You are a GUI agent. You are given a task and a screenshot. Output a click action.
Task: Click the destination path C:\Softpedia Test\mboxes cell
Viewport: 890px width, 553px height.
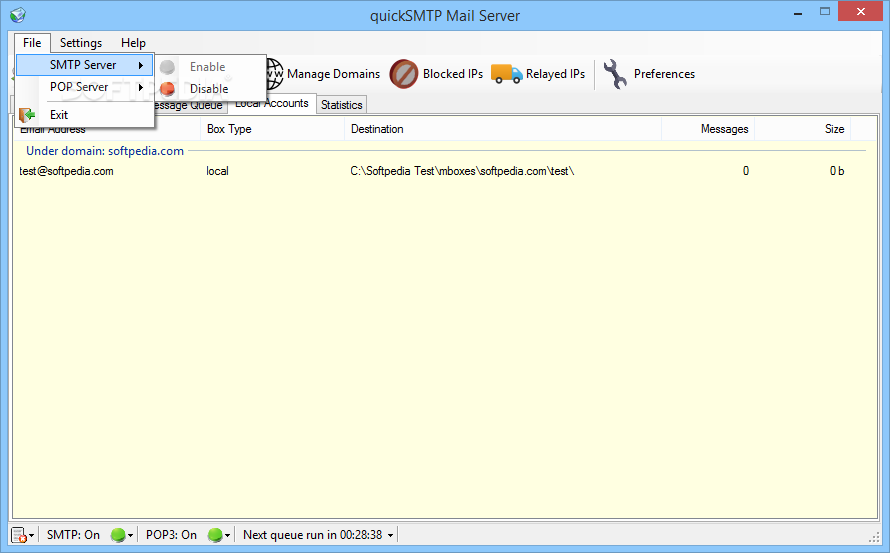point(462,171)
